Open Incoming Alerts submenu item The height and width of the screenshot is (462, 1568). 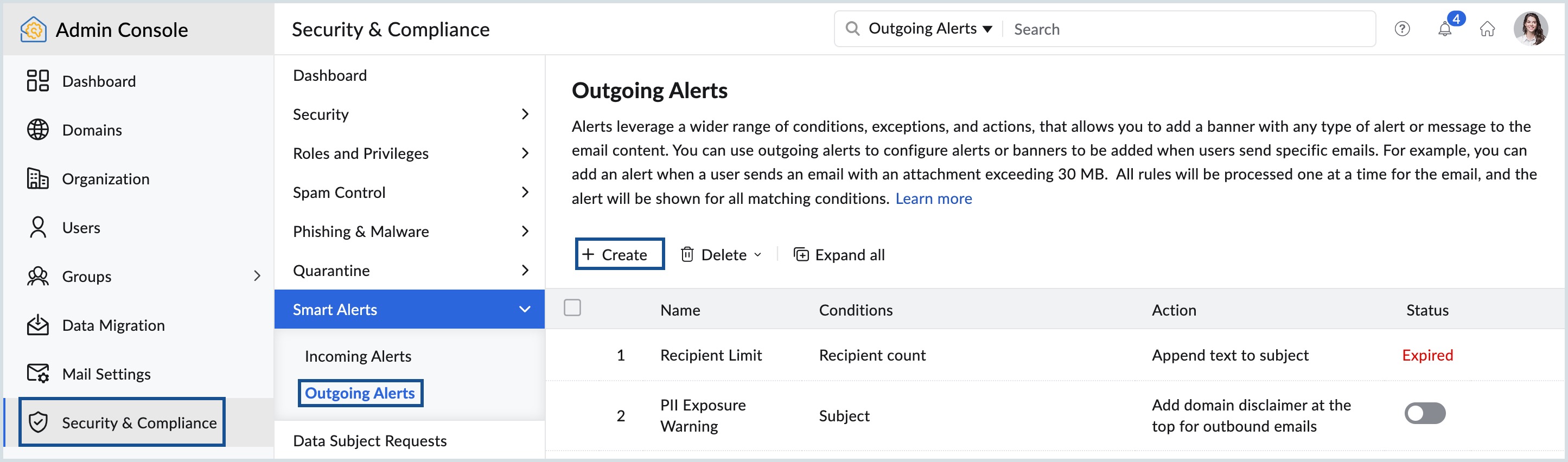tap(358, 356)
